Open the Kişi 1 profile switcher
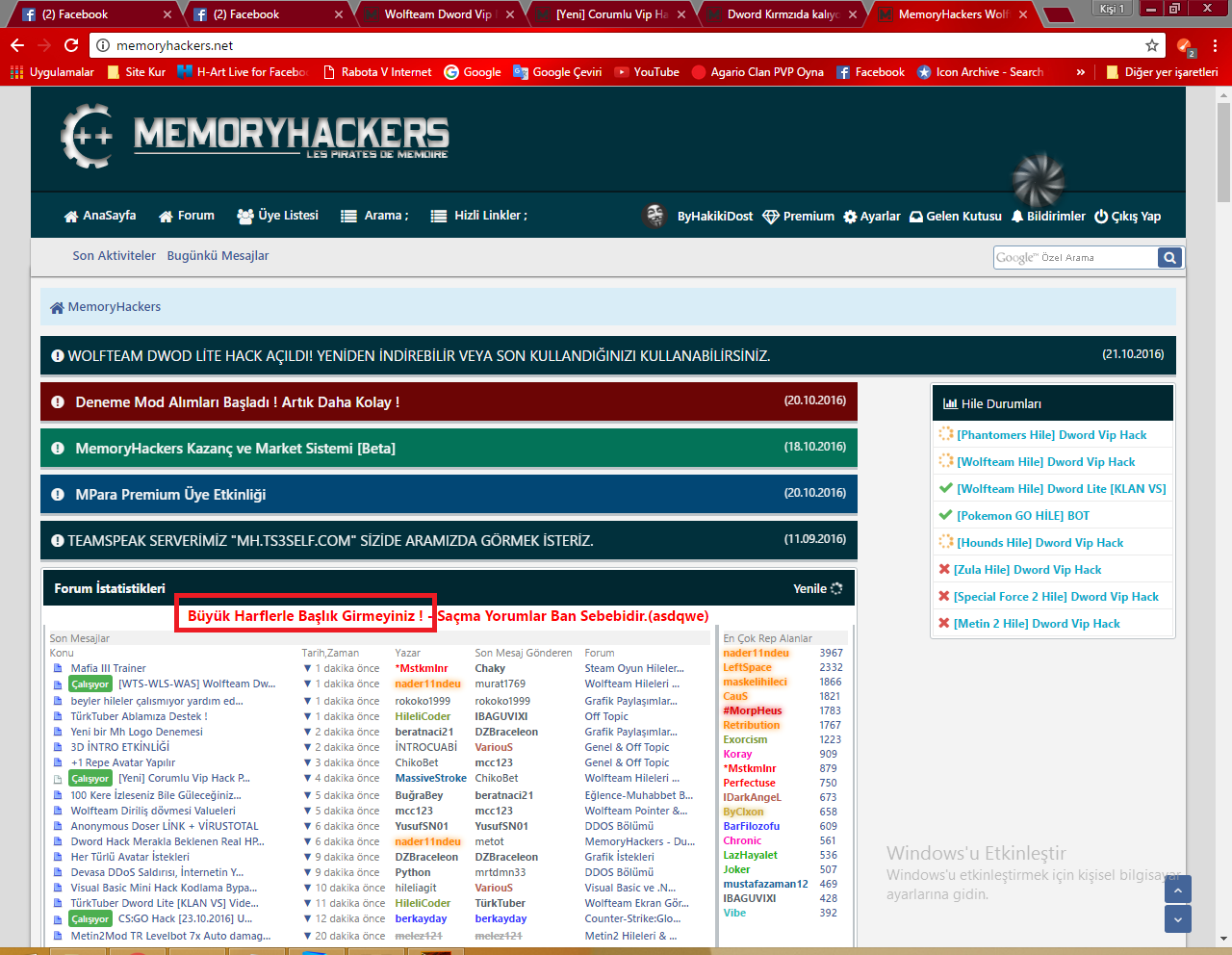Image resolution: width=1232 pixels, height=955 pixels. click(1111, 9)
